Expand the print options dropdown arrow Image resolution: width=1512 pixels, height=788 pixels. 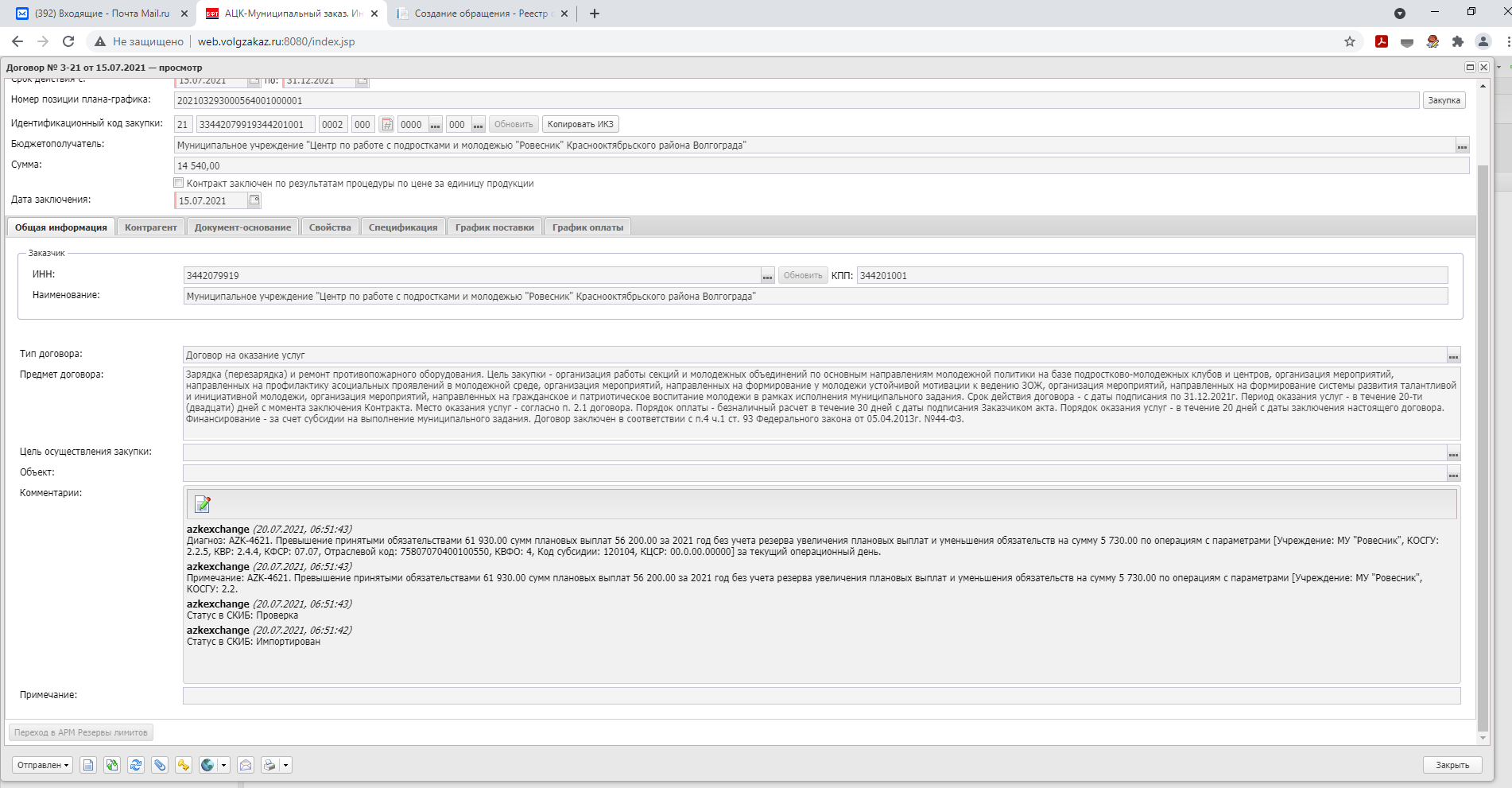tap(285, 765)
